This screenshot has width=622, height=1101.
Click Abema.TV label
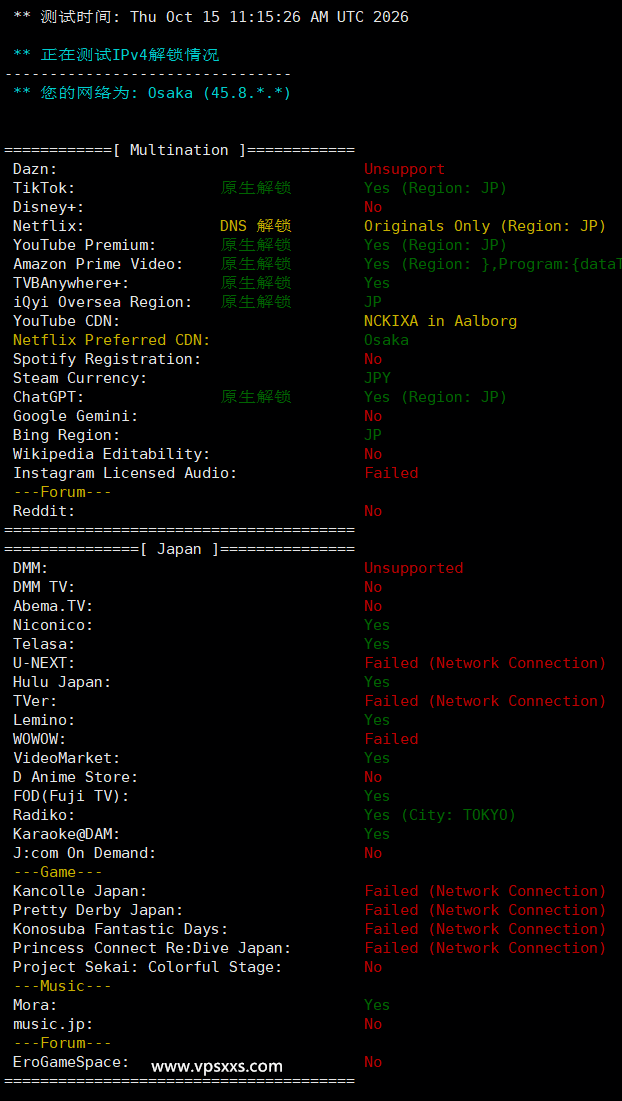(53, 606)
